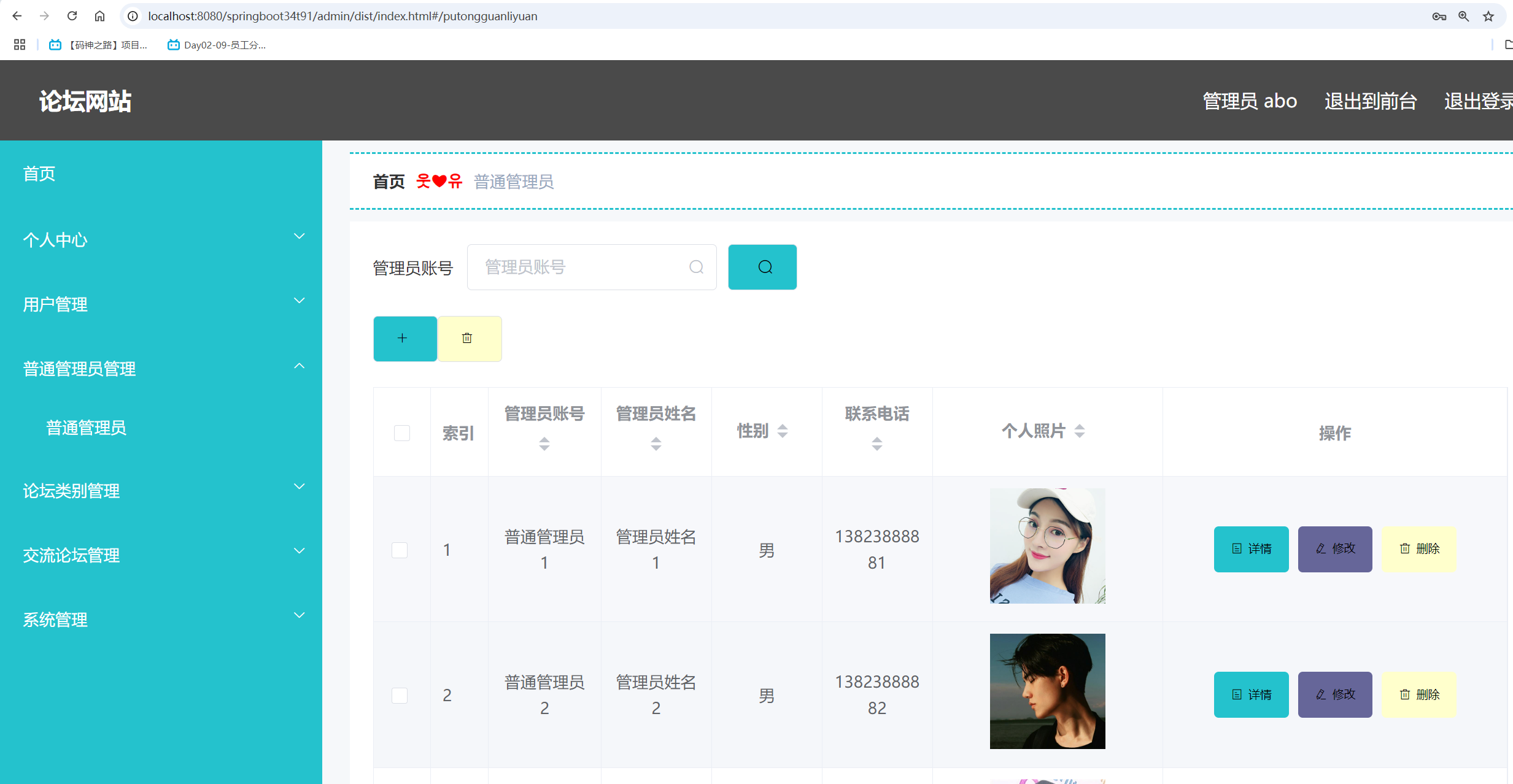Sort table by 联系电话 using sort arrows

[876, 444]
